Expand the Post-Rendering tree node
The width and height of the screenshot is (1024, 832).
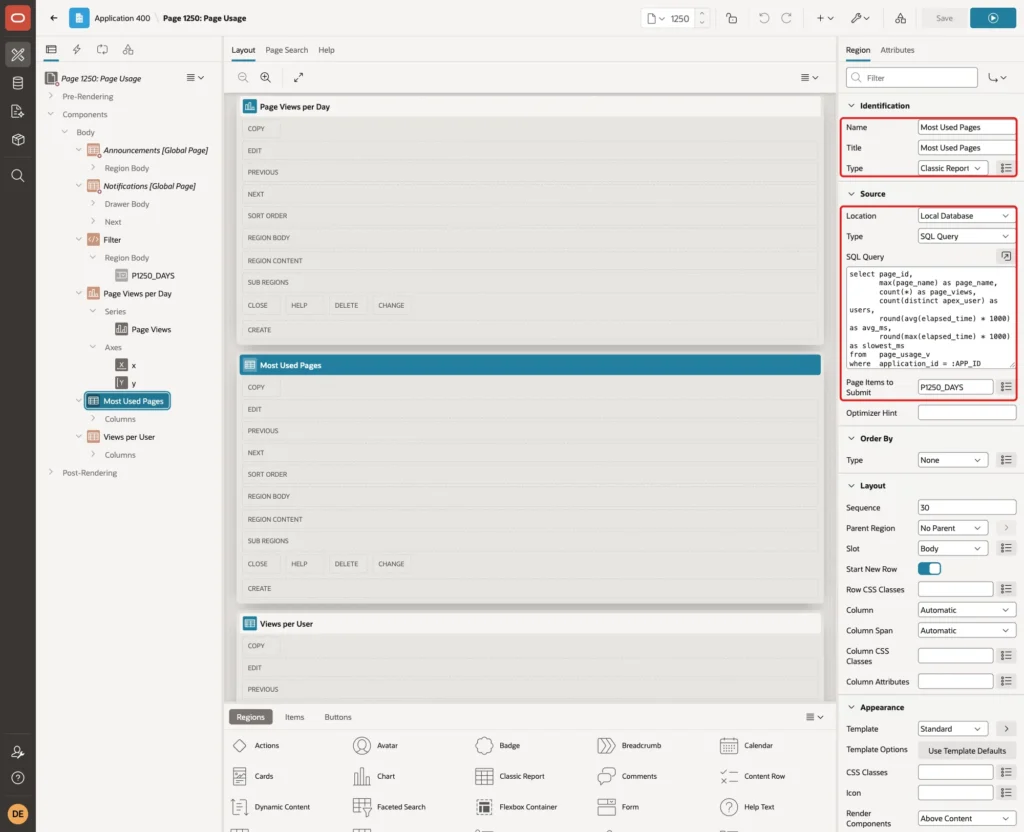click(51, 472)
